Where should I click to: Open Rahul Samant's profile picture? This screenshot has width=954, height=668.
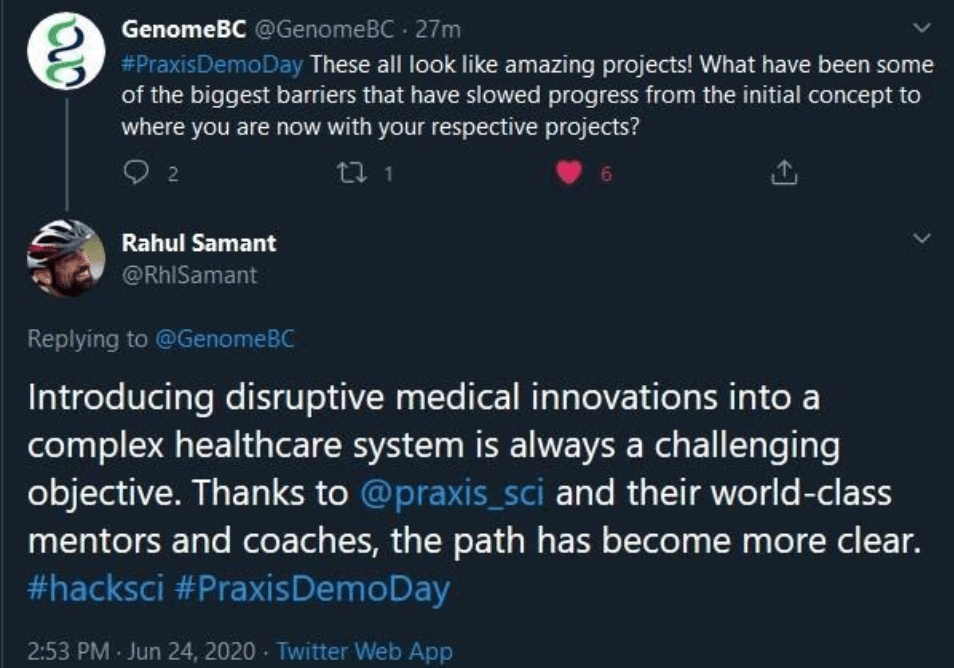coord(66,256)
